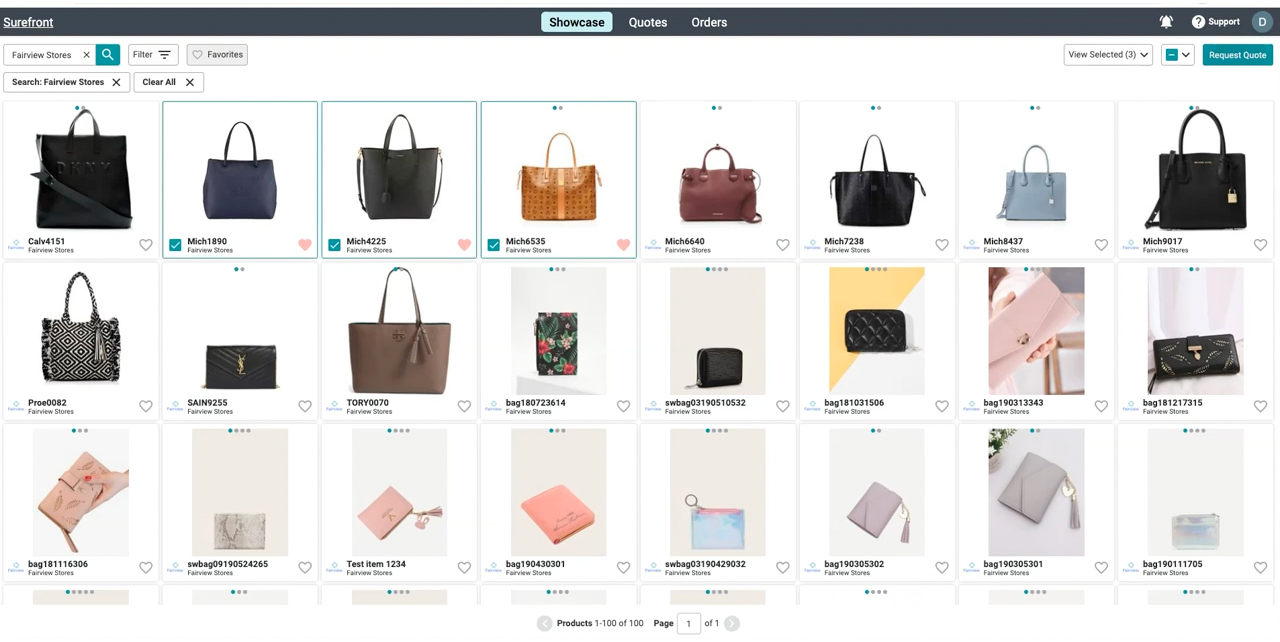Open the Support help icon

pyautogui.click(x=1198, y=22)
